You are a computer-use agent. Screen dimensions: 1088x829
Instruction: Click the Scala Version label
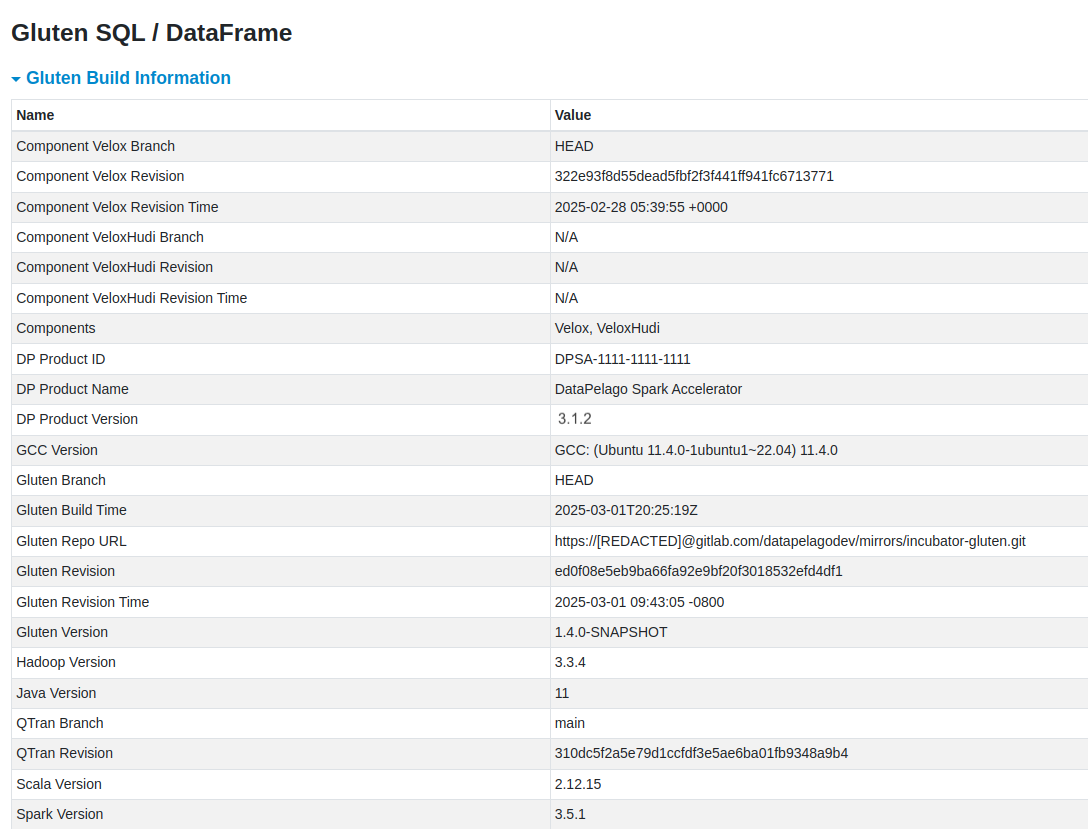coord(59,784)
